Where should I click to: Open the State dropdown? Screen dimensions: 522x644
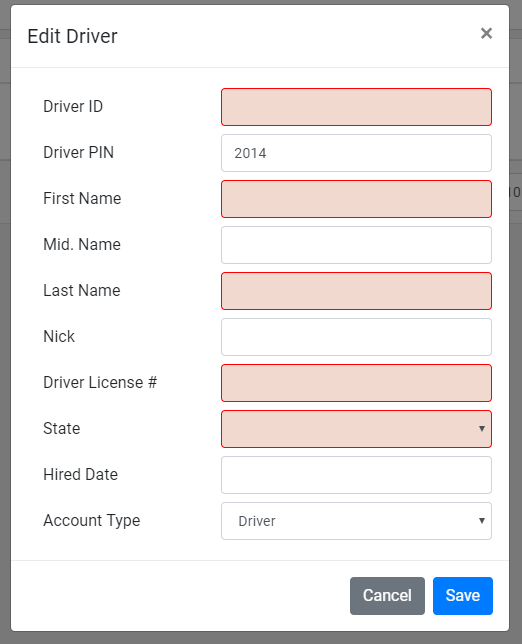[356, 429]
